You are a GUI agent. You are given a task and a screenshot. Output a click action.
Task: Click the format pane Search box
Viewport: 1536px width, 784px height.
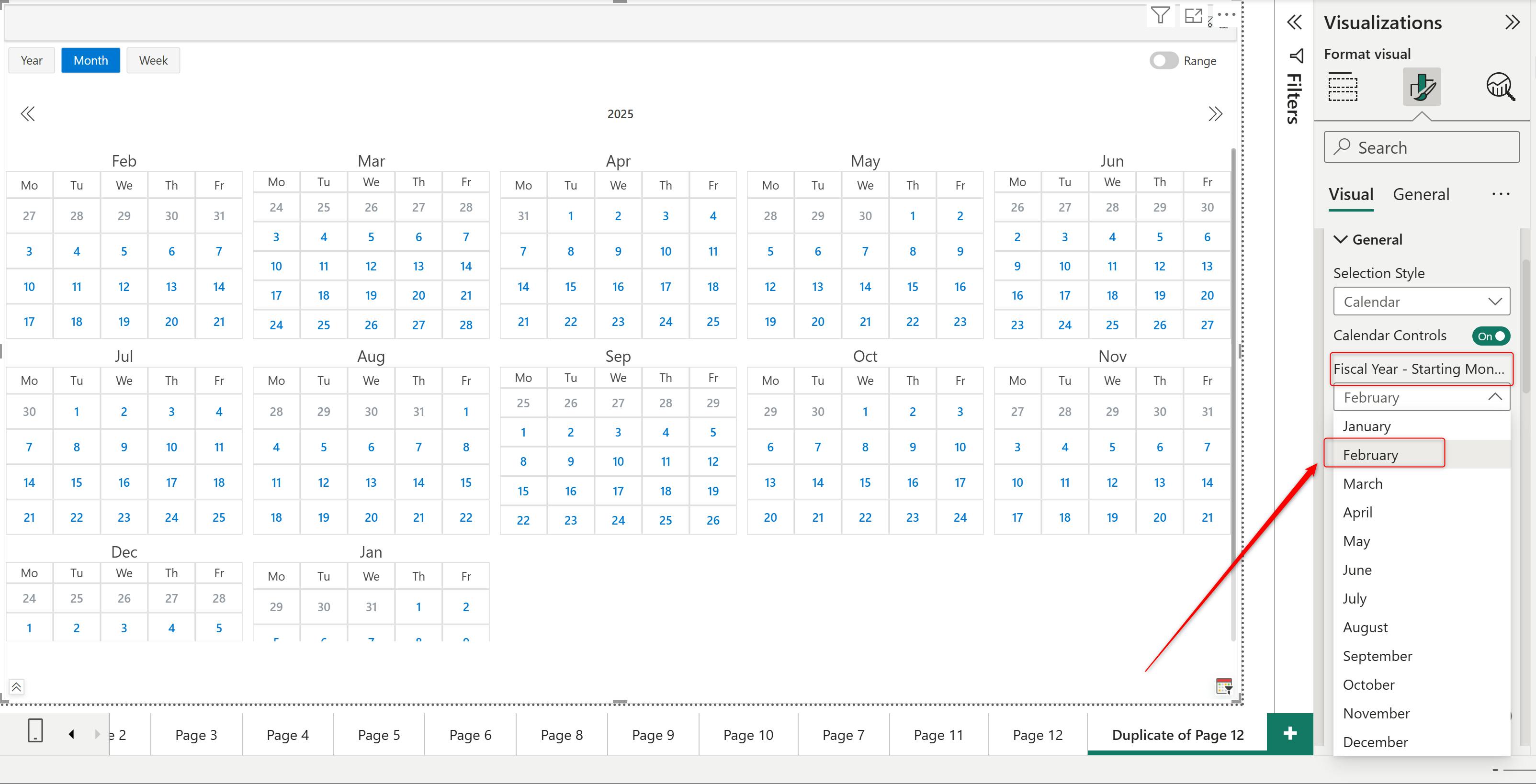[1421, 147]
